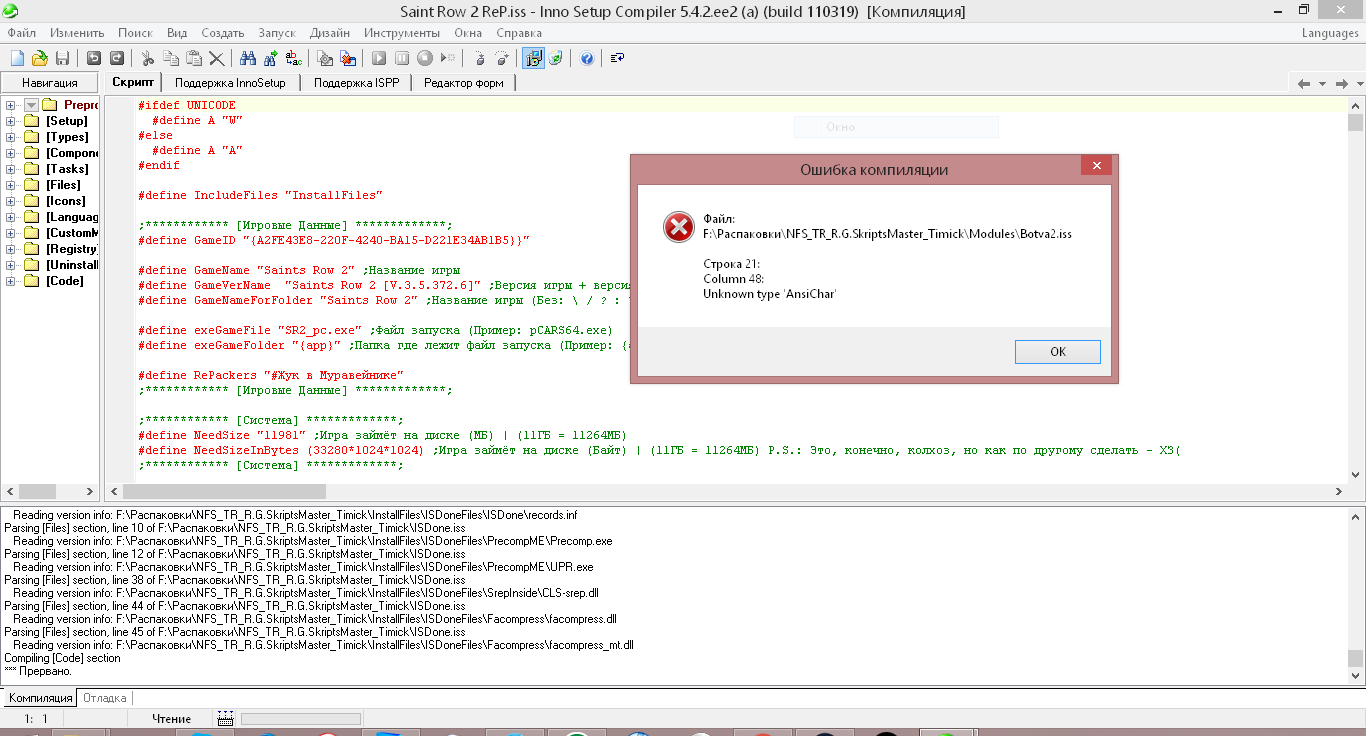
Task: Close the Ошибка компиляции error dialog
Action: click(1097, 166)
